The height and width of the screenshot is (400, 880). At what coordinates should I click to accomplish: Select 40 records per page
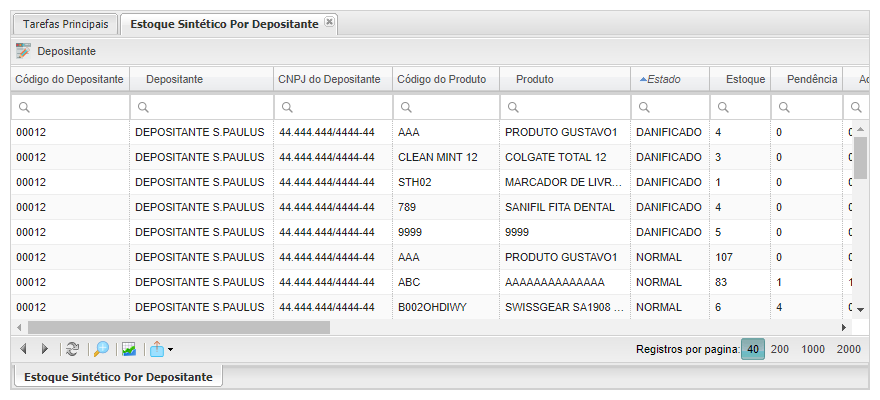[x=752, y=349]
